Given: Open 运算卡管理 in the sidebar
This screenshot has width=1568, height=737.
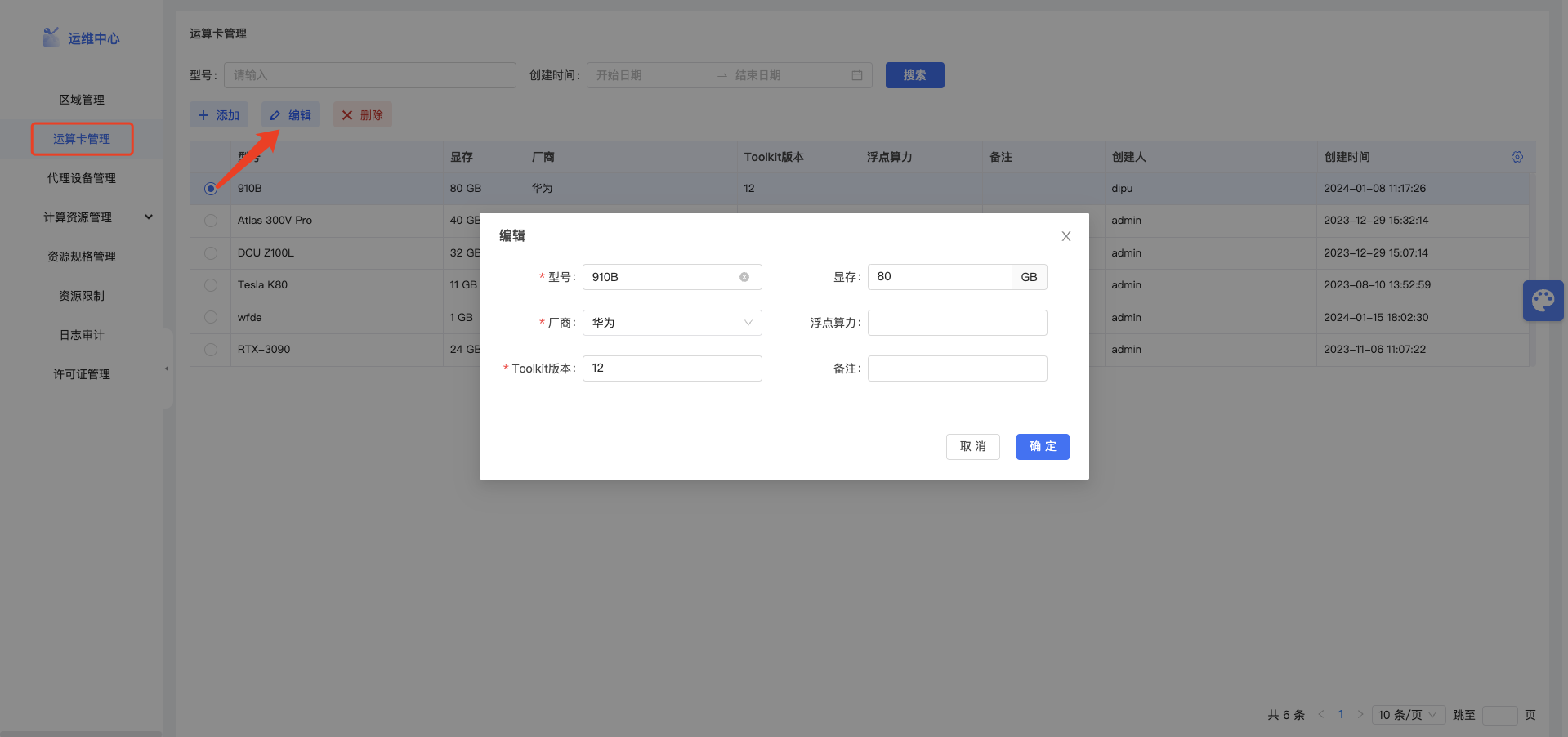Looking at the screenshot, I should pyautogui.click(x=82, y=139).
